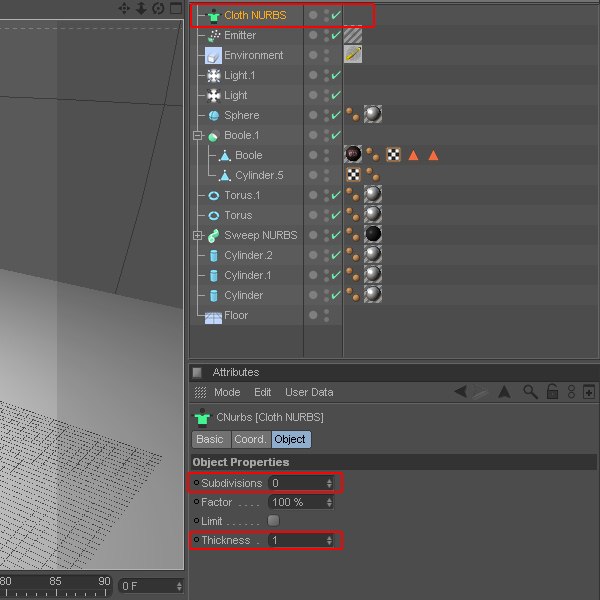Click the Mode menu grip handle
Image resolution: width=600 pixels, height=600 pixels.
click(200, 392)
